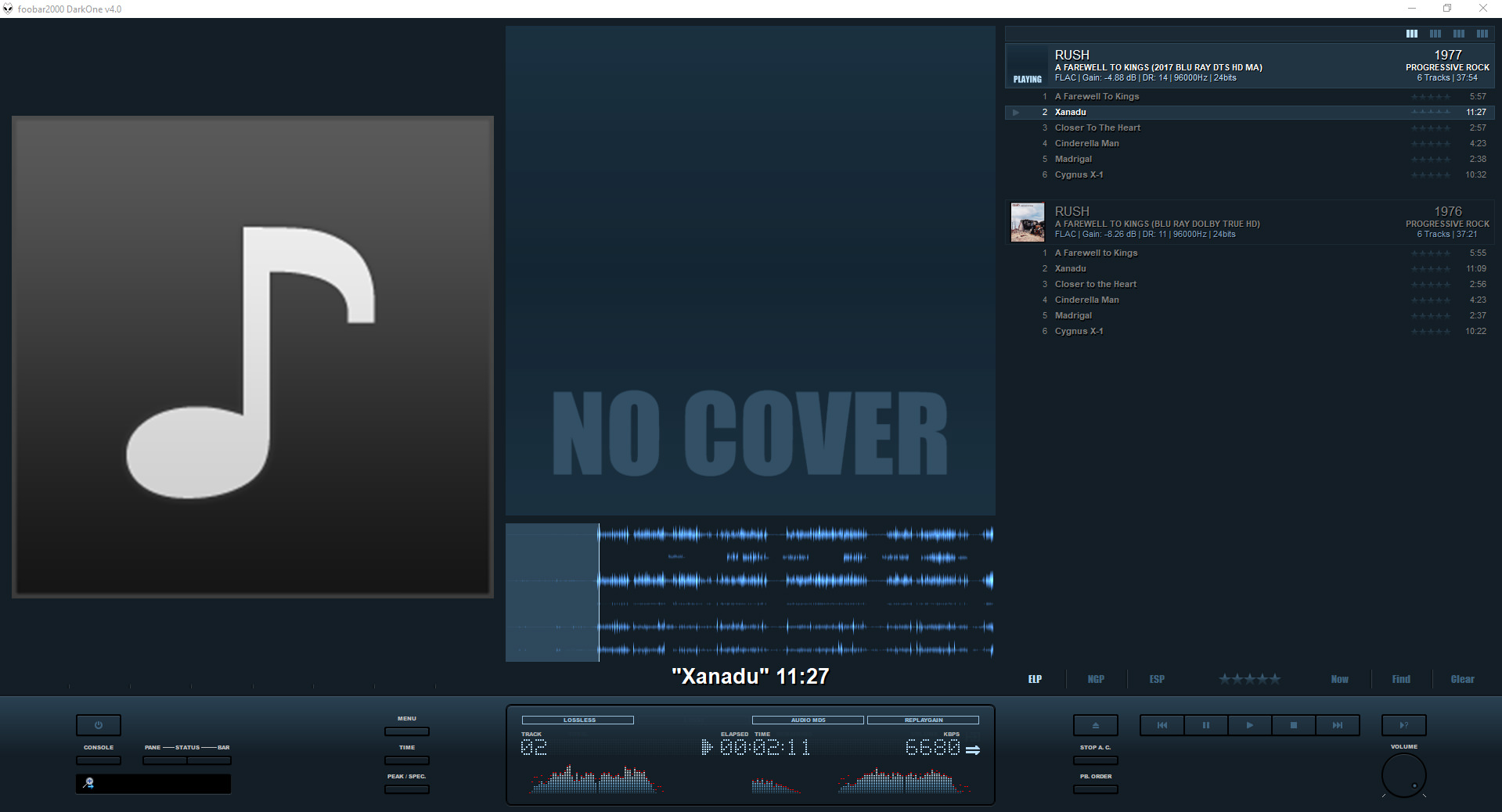This screenshot has height=812, width=1502.
Task: Click the Audio MD5 indicator
Action: (808, 720)
